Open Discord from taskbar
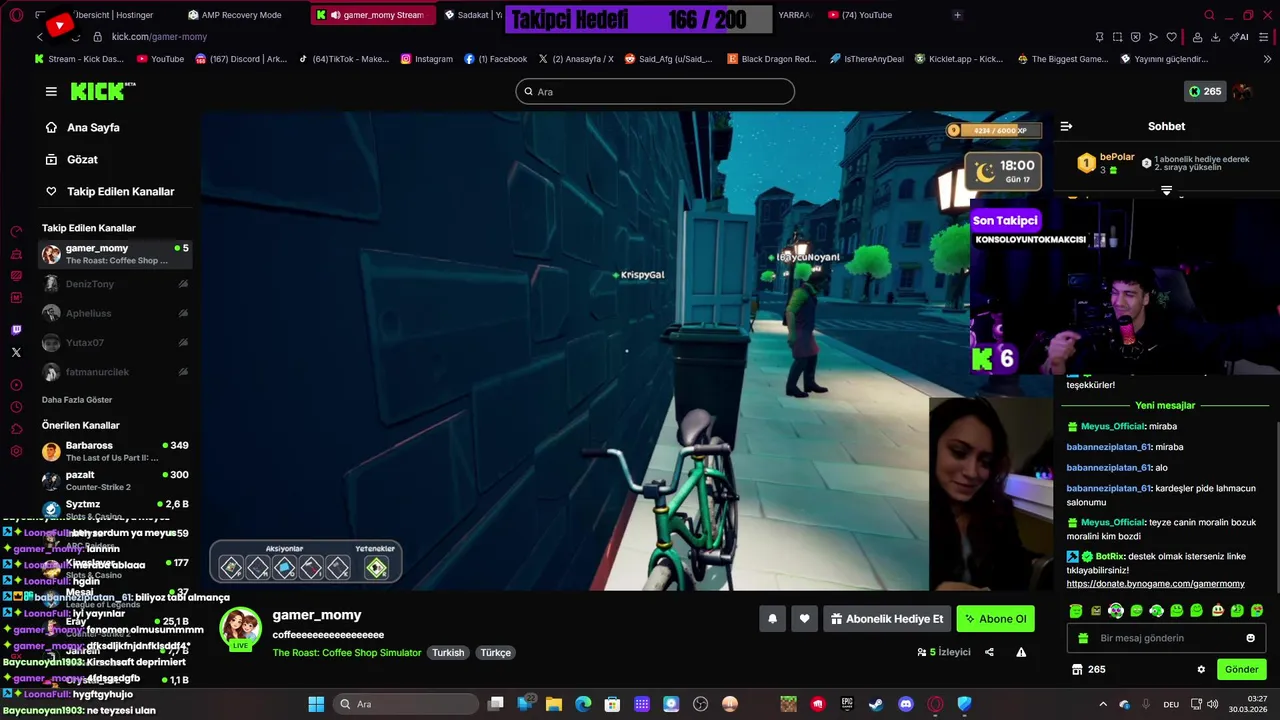The width and height of the screenshot is (1280, 720). click(906, 704)
